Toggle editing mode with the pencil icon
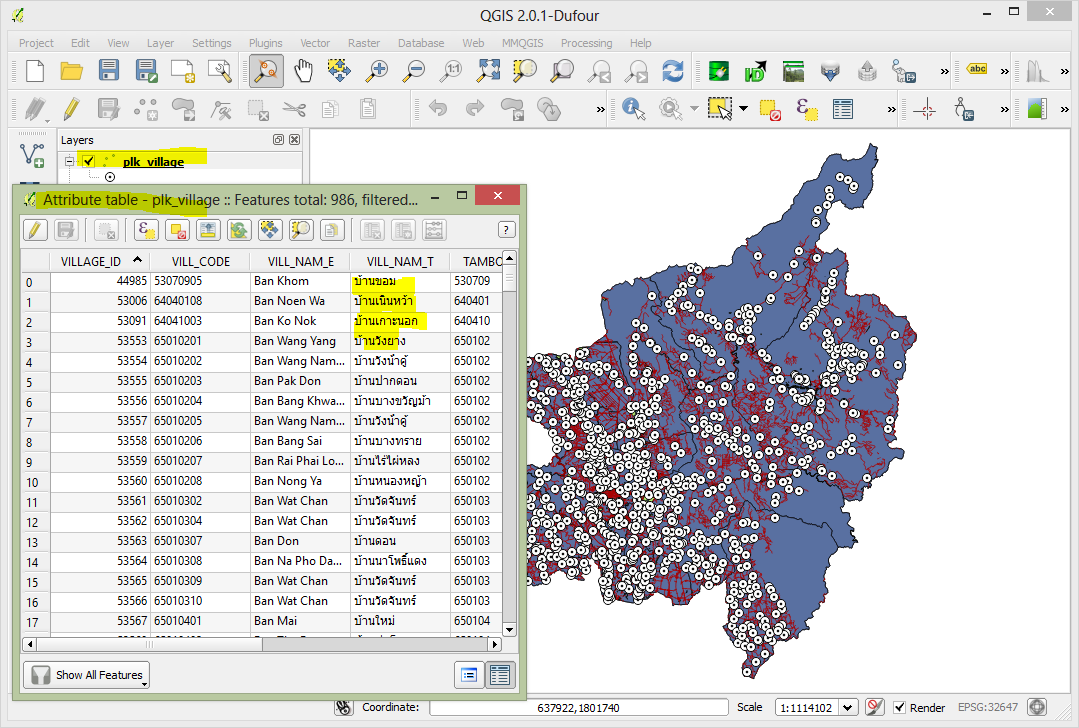The width and height of the screenshot is (1079, 728). (x=34, y=229)
